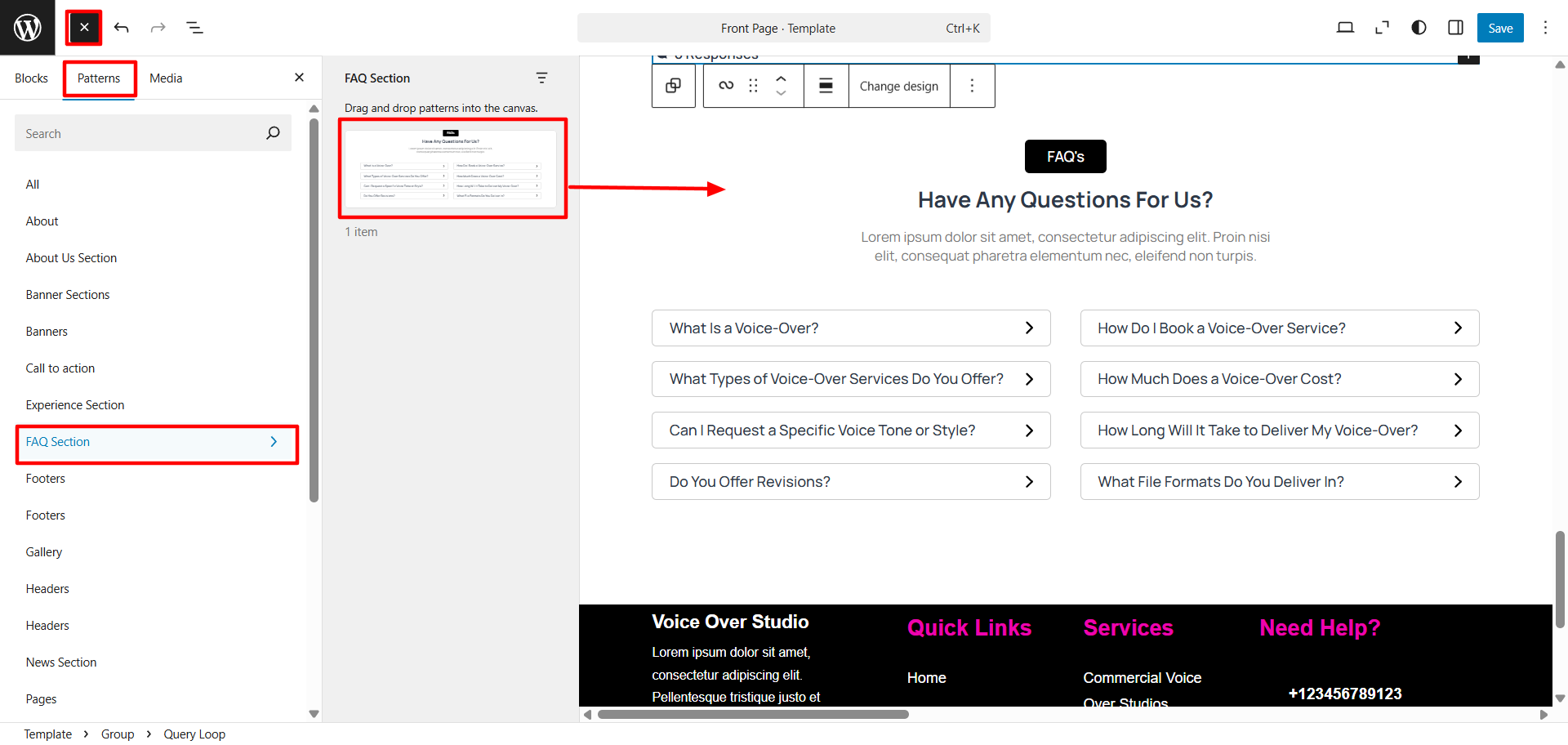The height and width of the screenshot is (745, 1568).
Task: Expand 'Do You Offer Revisions?' question
Action: coord(850,482)
